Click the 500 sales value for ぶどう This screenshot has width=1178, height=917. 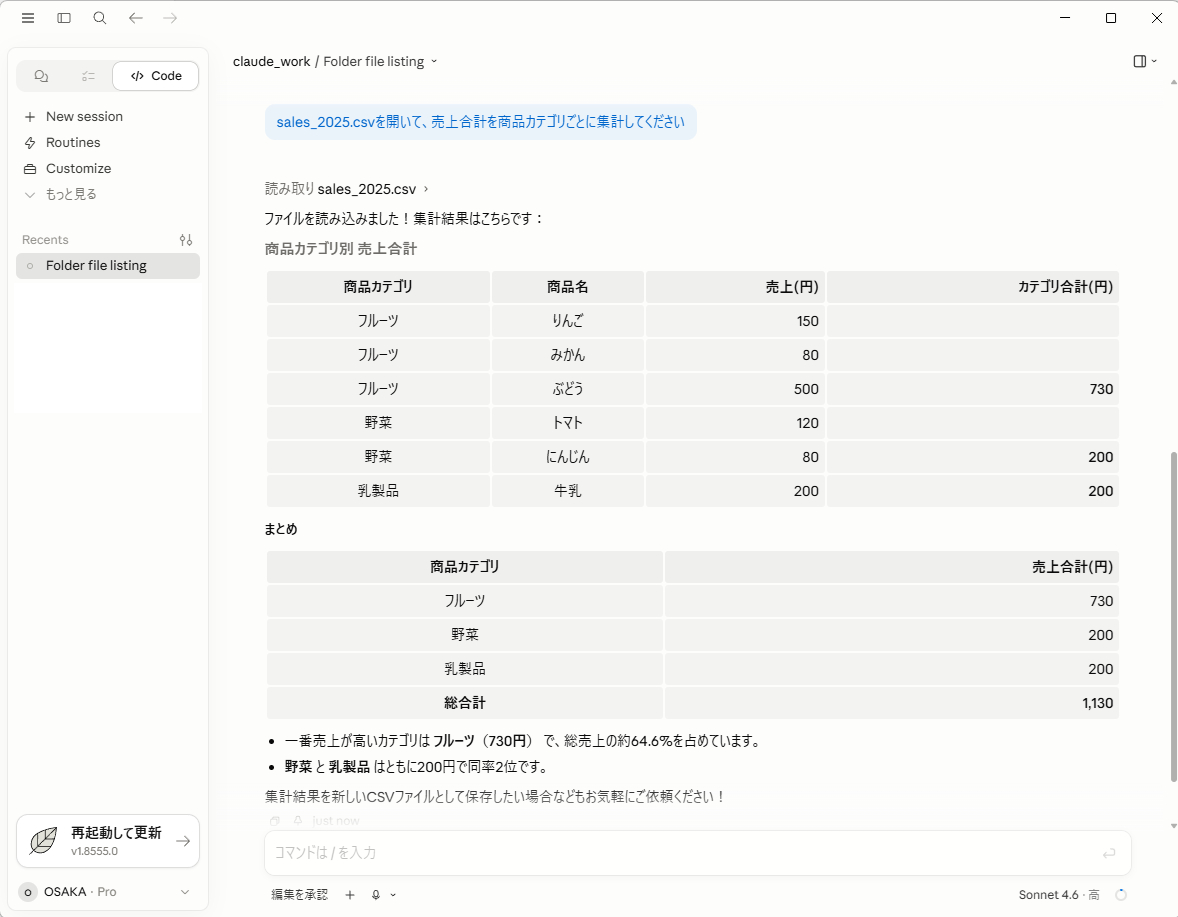(735, 389)
